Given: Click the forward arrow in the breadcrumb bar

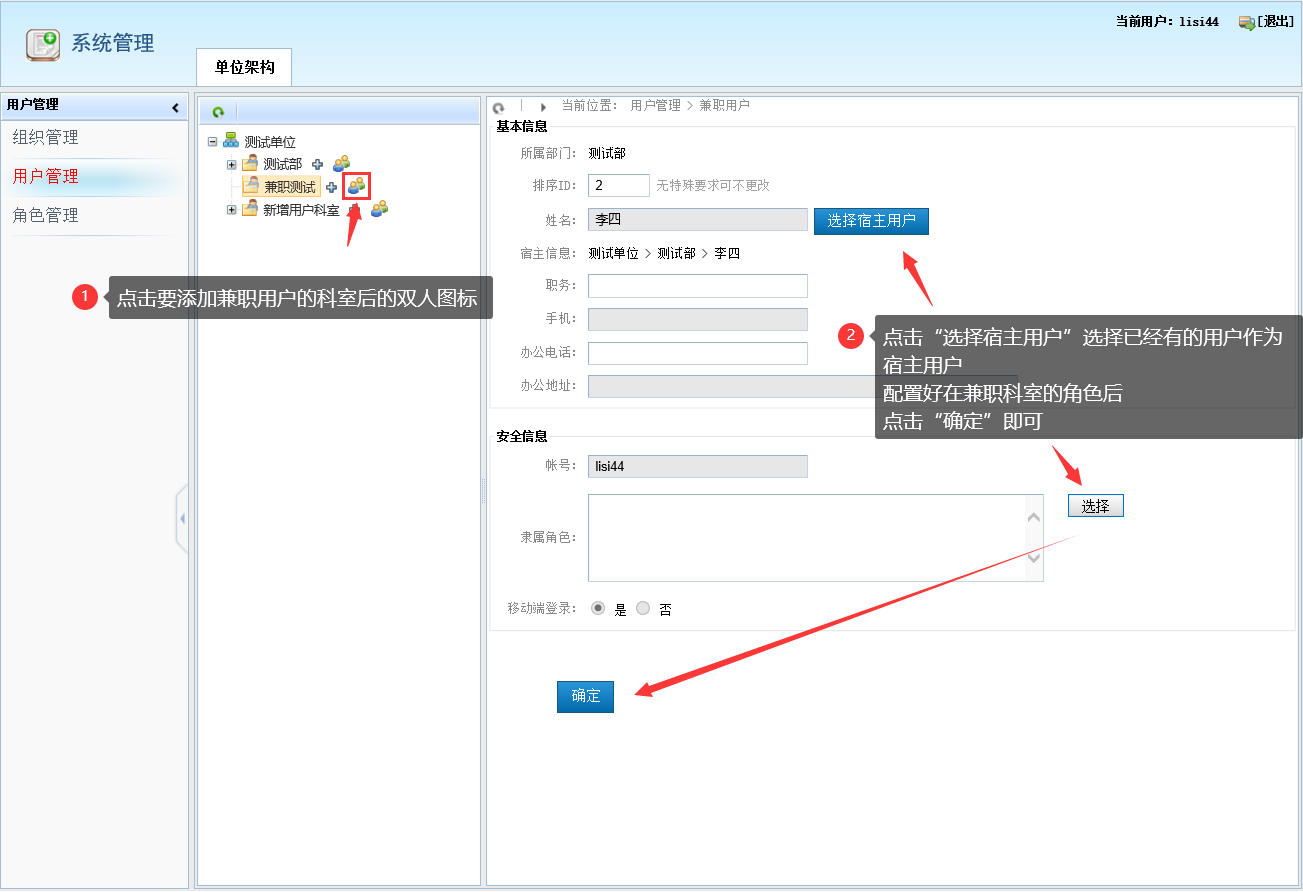Looking at the screenshot, I should (543, 106).
